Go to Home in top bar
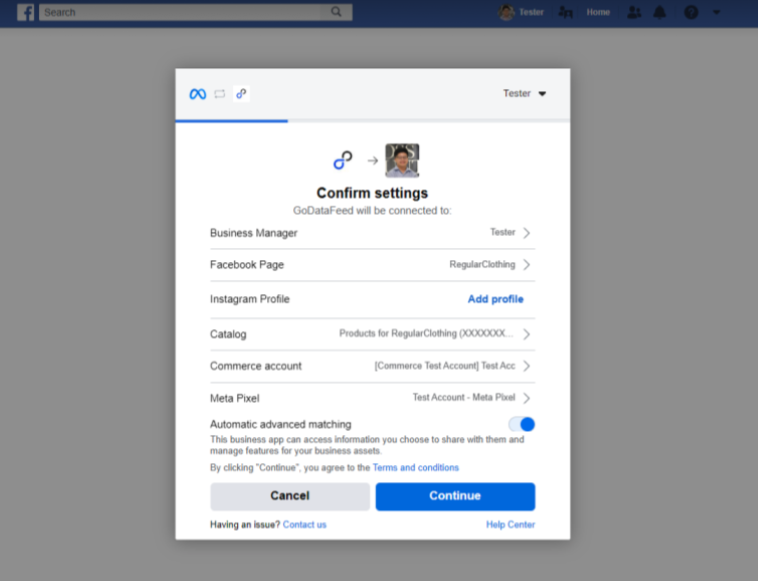758x581 pixels. click(598, 12)
